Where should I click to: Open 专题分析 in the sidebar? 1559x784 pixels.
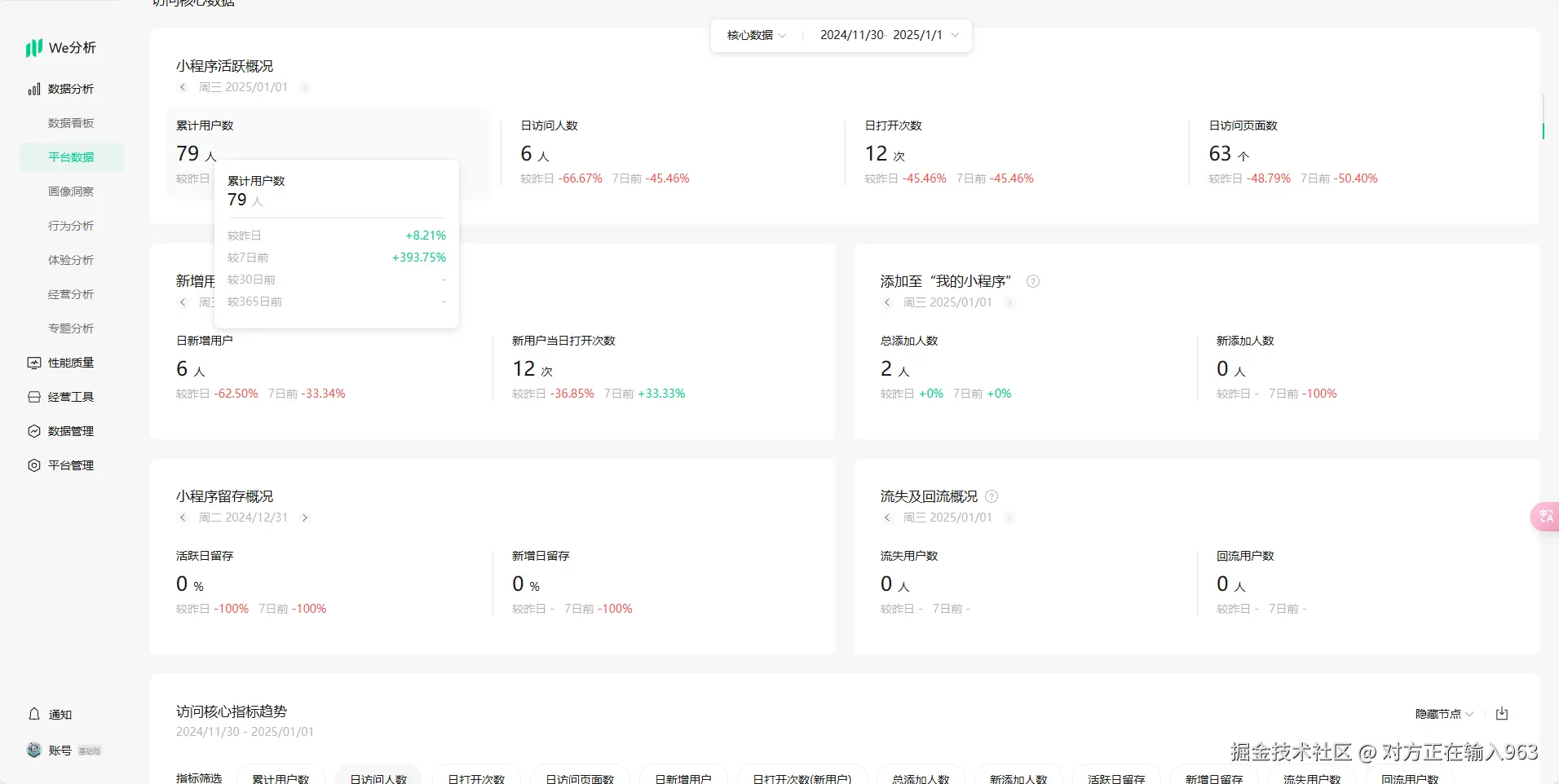(x=72, y=328)
